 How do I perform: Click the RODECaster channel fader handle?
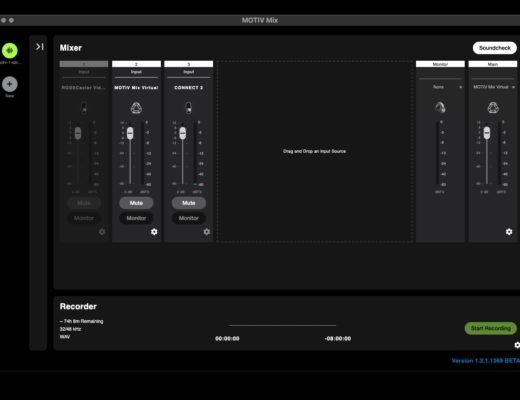pos(78,133)
